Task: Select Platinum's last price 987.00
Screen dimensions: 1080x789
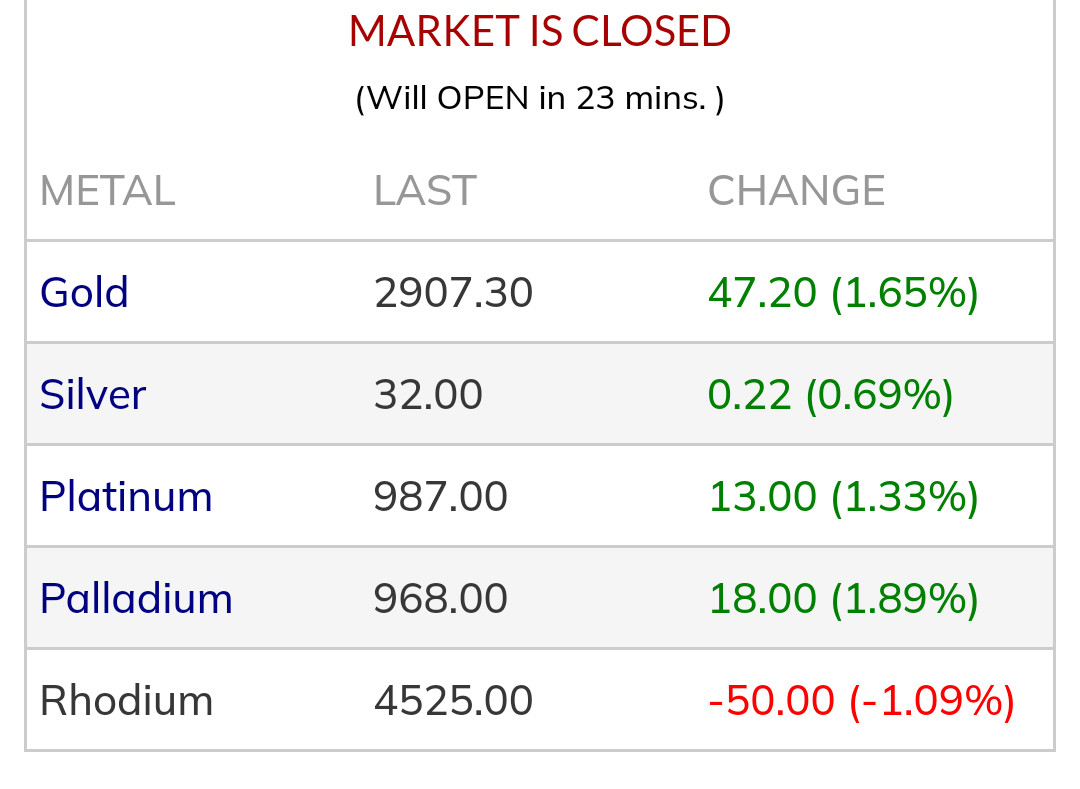Action: pyautogui.click(x=440, y=497)
